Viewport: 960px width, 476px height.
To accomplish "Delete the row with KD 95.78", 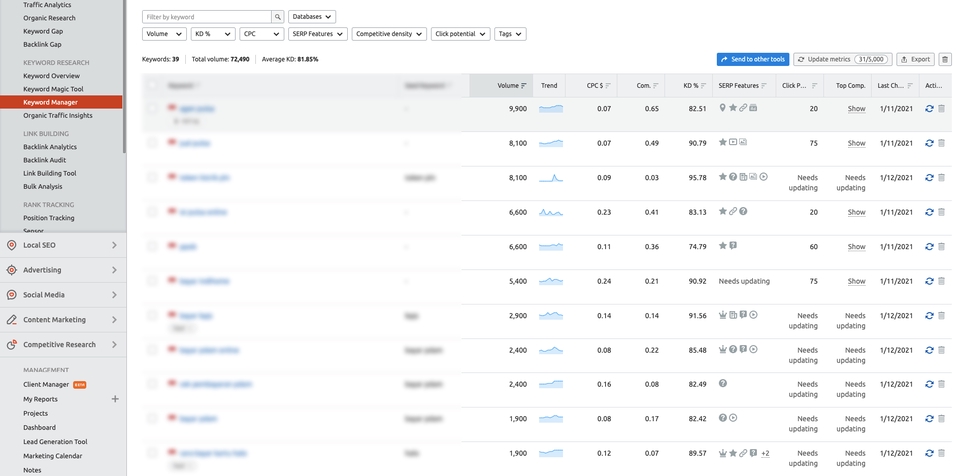I will tap(942, 177).
